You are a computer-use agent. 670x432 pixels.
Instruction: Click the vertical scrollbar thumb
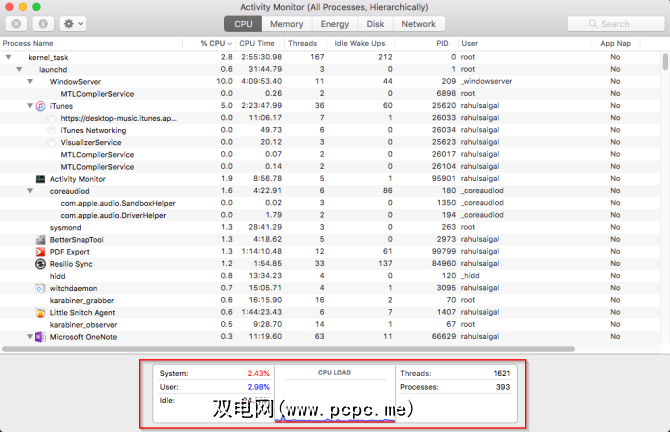[665, 62]
